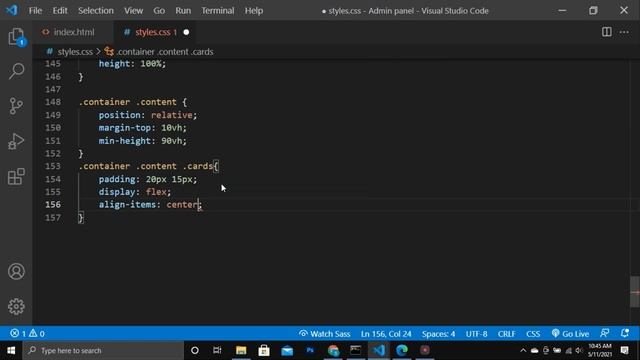
Task: Open the Edit menu
Action: (x=60, y=11)
